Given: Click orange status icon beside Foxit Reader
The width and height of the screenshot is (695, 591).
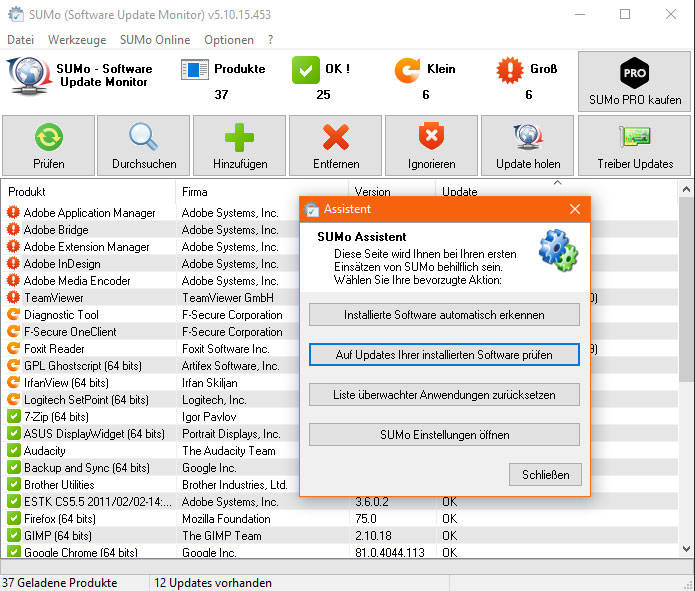Looking at the screenshot, I should [13, 348].
